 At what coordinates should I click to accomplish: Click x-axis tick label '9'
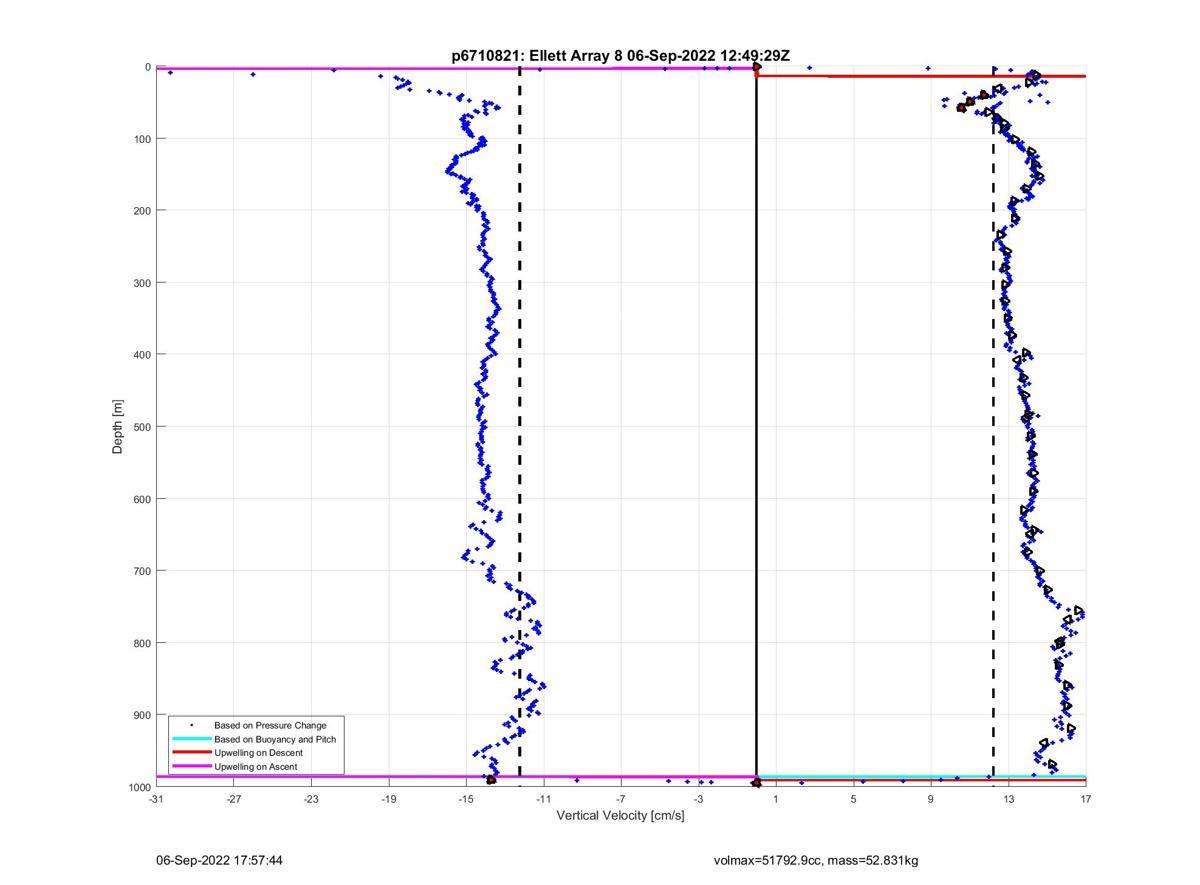coord(931,799)
